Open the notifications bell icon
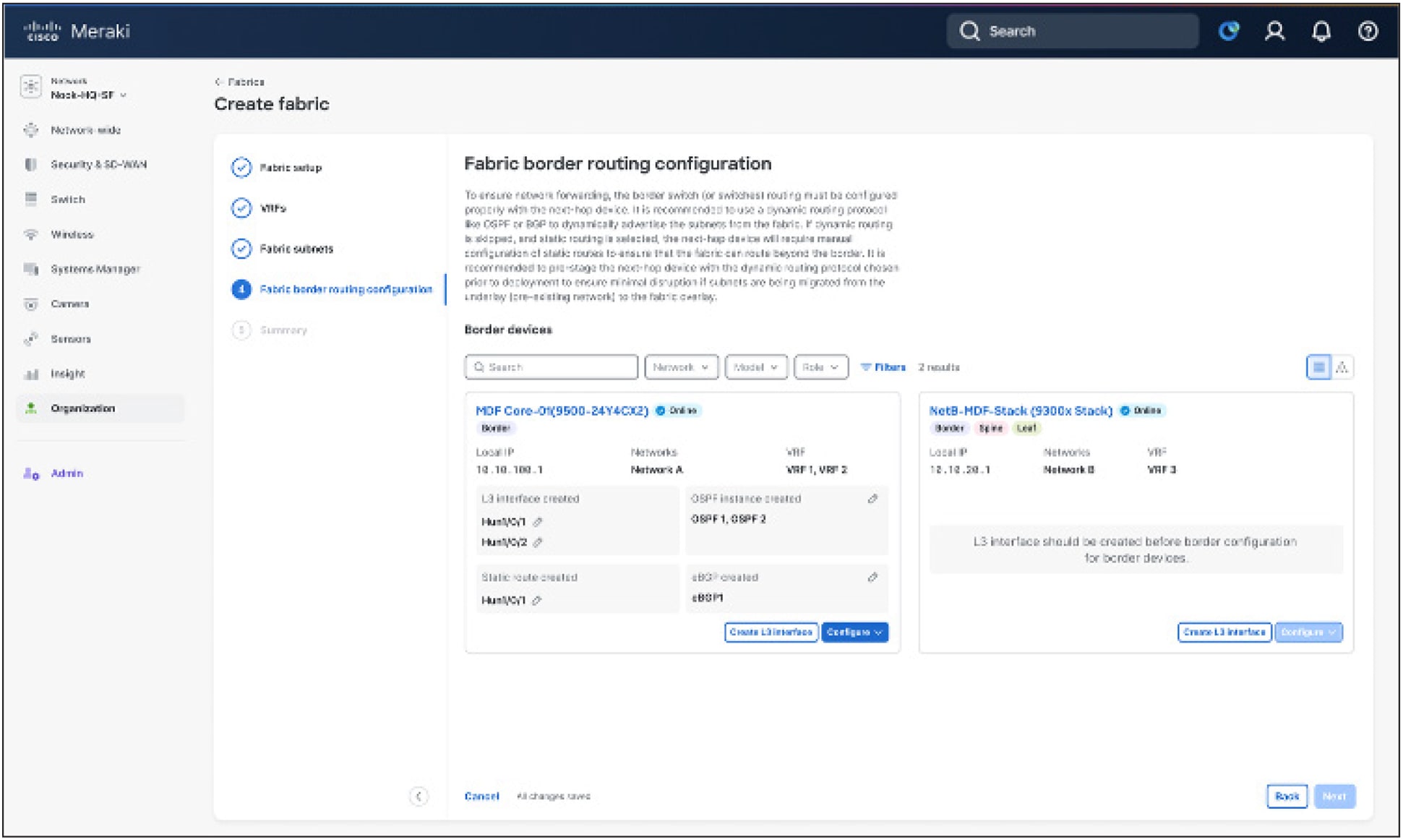This screenshot has width=1403, height=840. tap(1322, 31)
